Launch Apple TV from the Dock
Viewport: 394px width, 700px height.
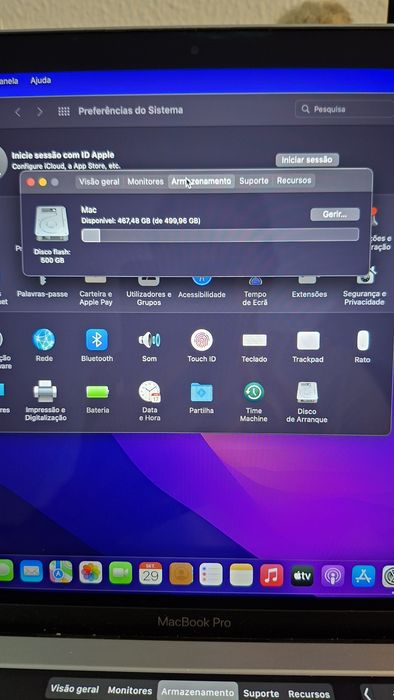(x=302, y=575)
